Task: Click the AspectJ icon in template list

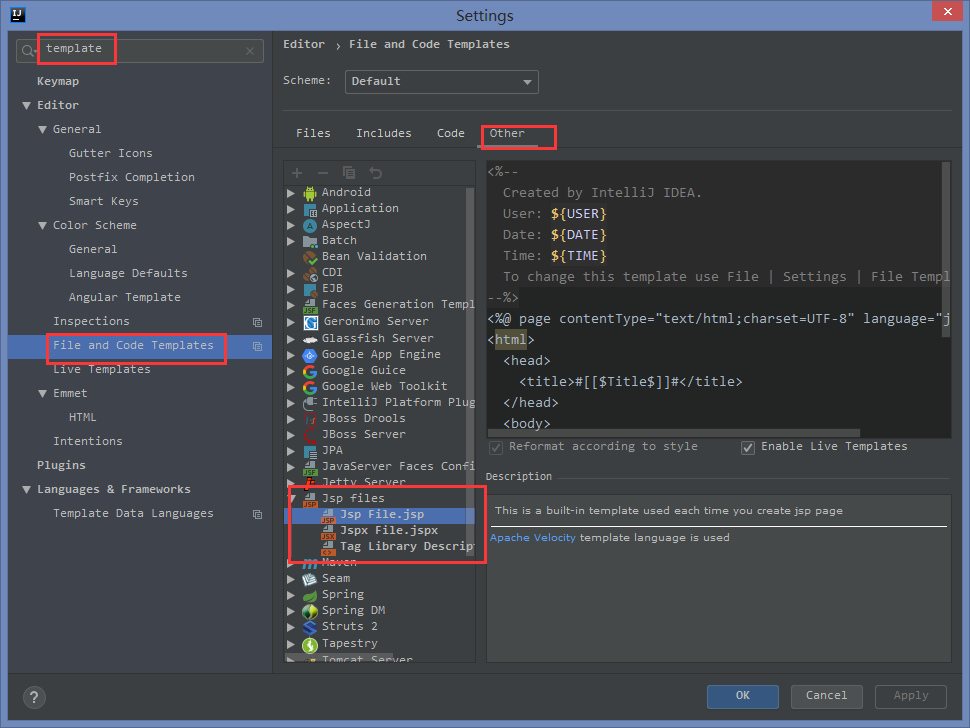Action: [x=310, y=225]
